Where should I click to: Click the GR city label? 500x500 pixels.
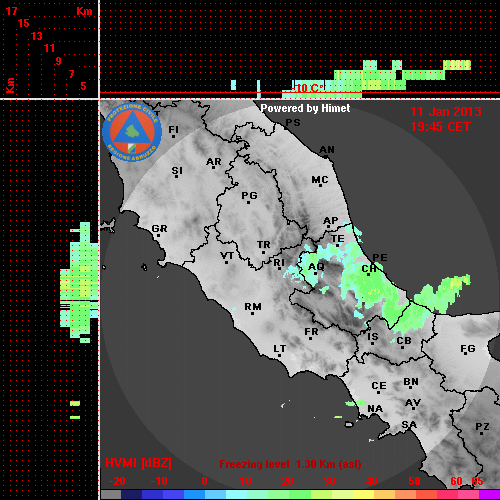(x=159, y=229)
